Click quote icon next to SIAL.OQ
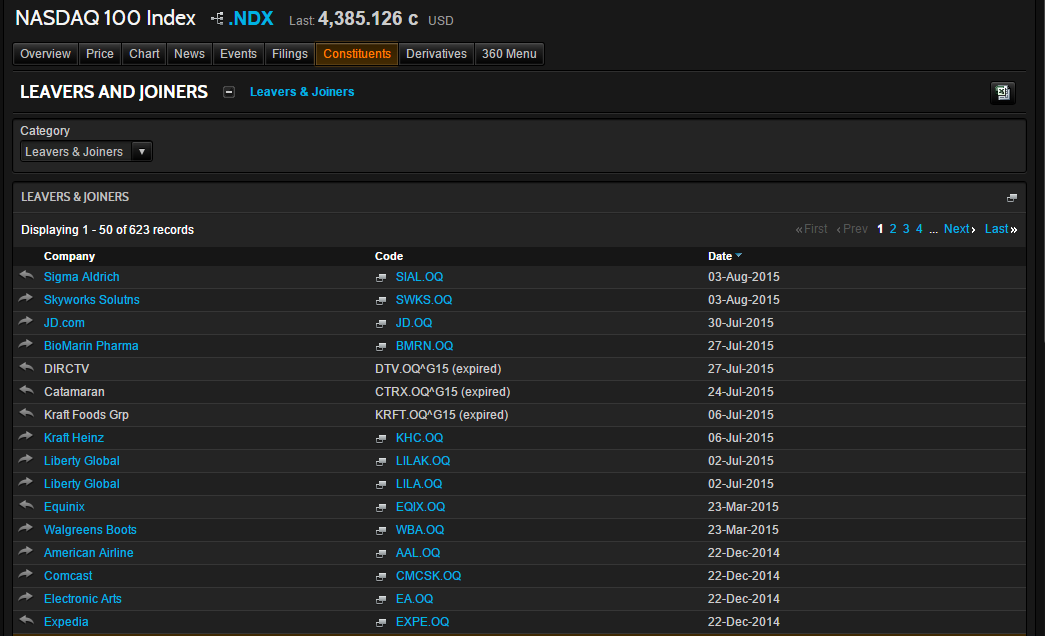The height and width of the screenshot is (636, 1045). pyautogui.click(x=381, y=277)
